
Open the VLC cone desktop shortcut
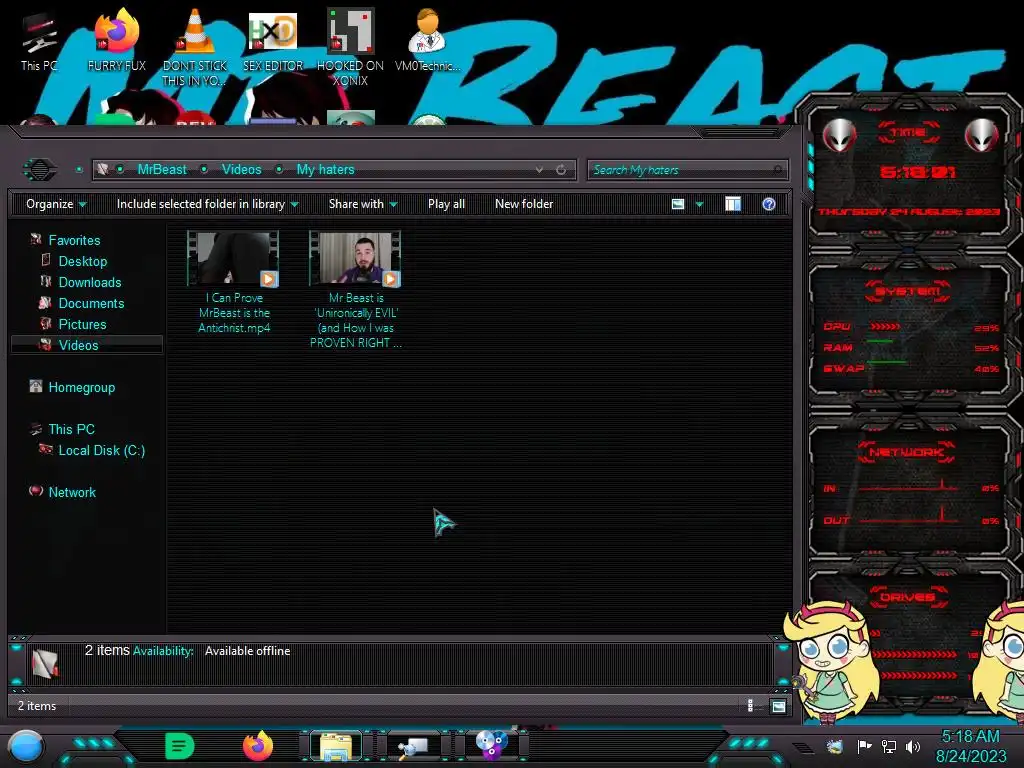(x=195, y=47)
